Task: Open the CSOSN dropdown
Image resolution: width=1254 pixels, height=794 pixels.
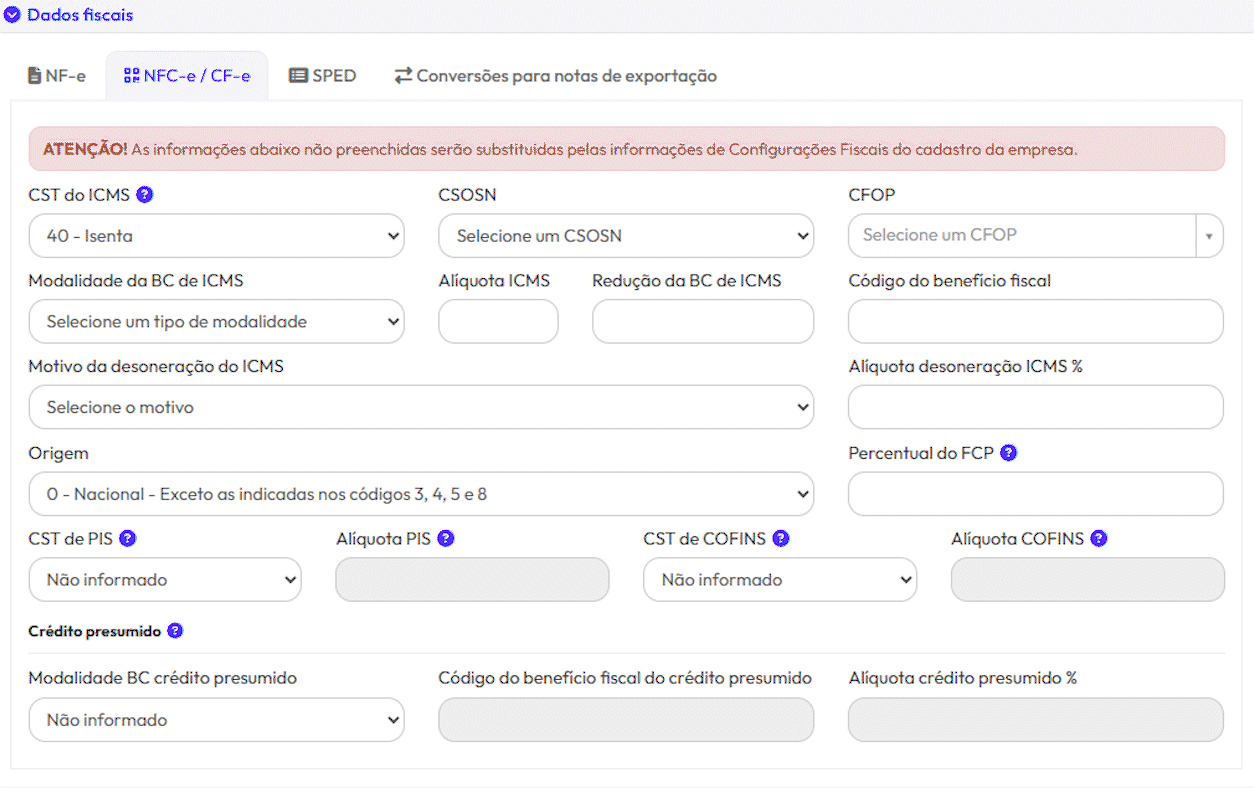Action: coord(626,237)
